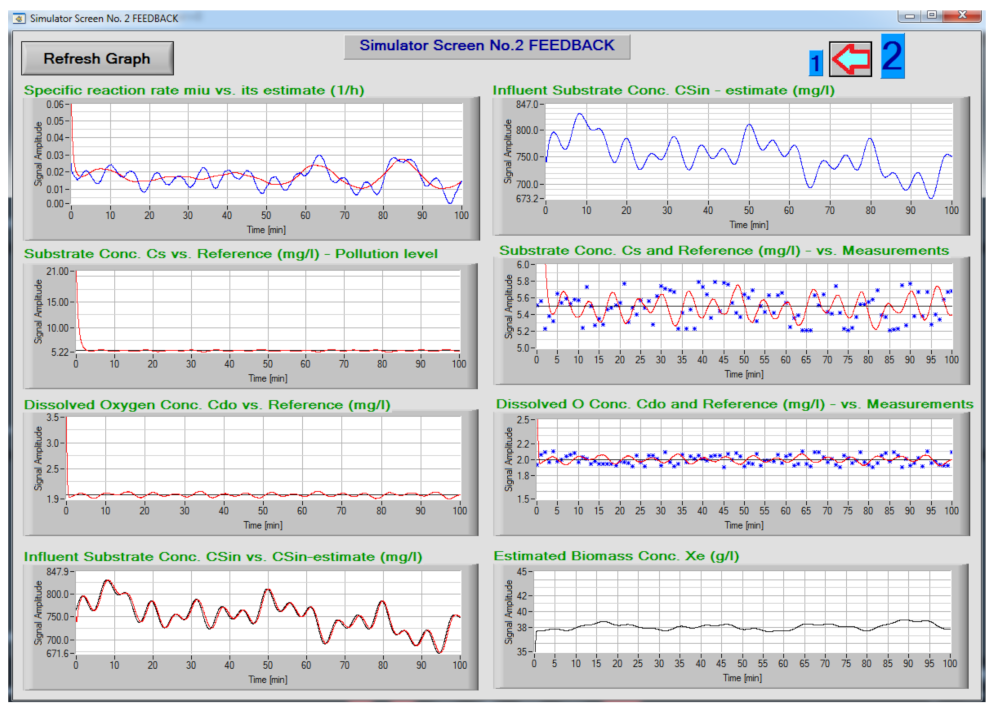Select the 21.00 y-axis maximum value

pyautogui.click(x=58, y=272)
